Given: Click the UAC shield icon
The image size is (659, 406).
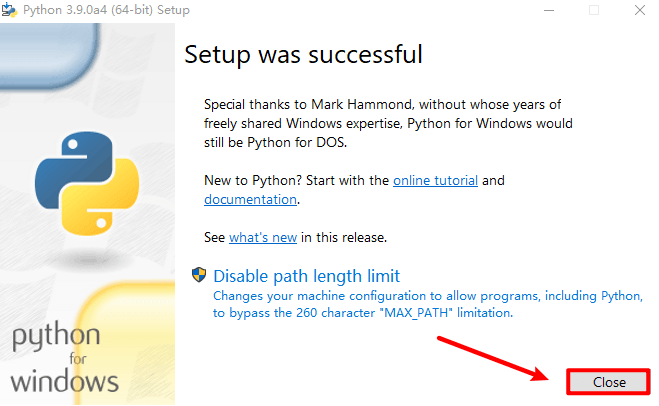Looking at the screenshot, I should pyautogui.click(x=199, y=275).
